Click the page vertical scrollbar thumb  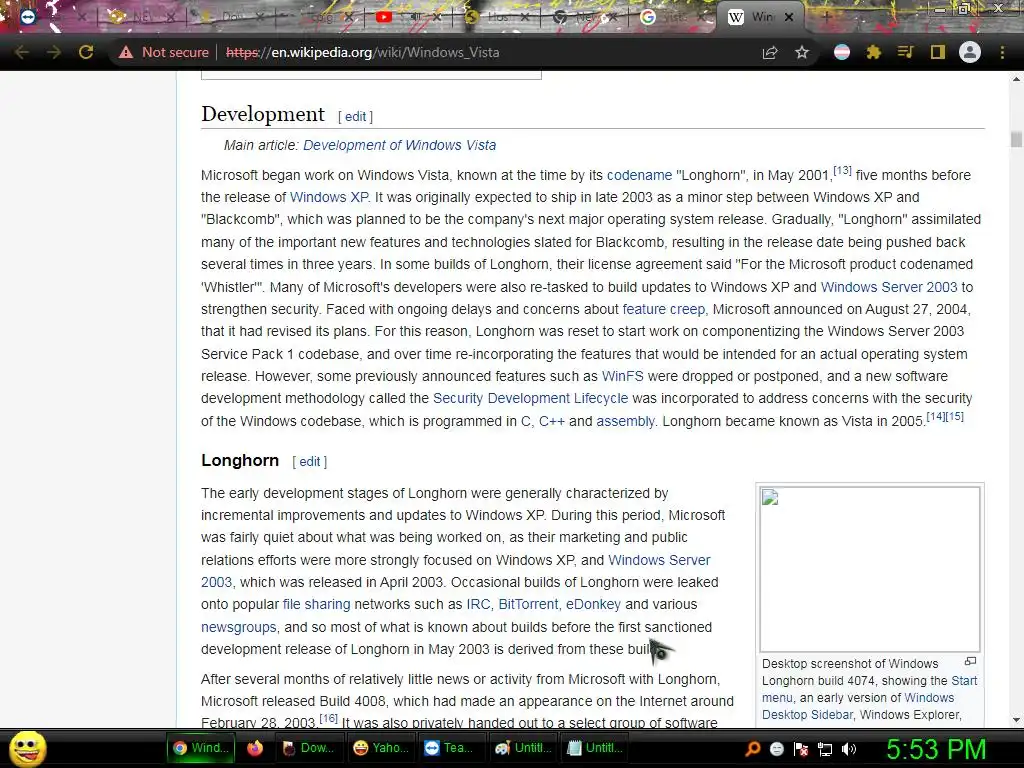[x=1016, y=140]
